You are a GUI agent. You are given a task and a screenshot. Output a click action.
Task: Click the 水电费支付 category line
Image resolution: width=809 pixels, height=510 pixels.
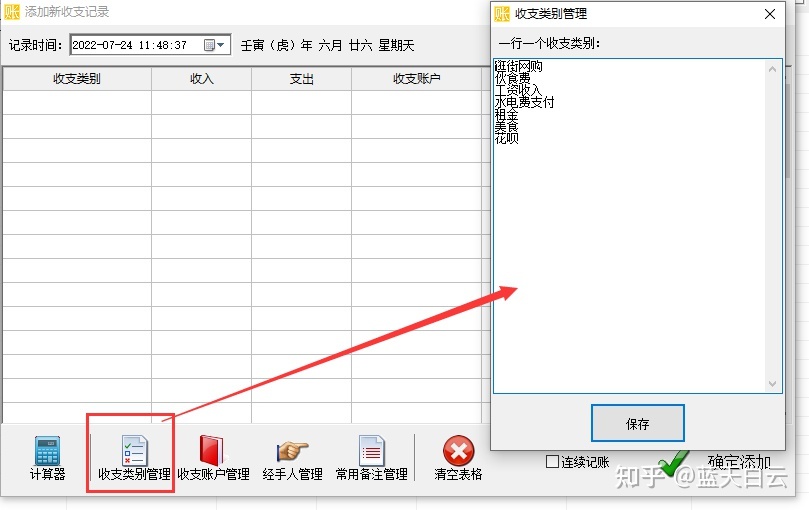click(x=524, y=102)
